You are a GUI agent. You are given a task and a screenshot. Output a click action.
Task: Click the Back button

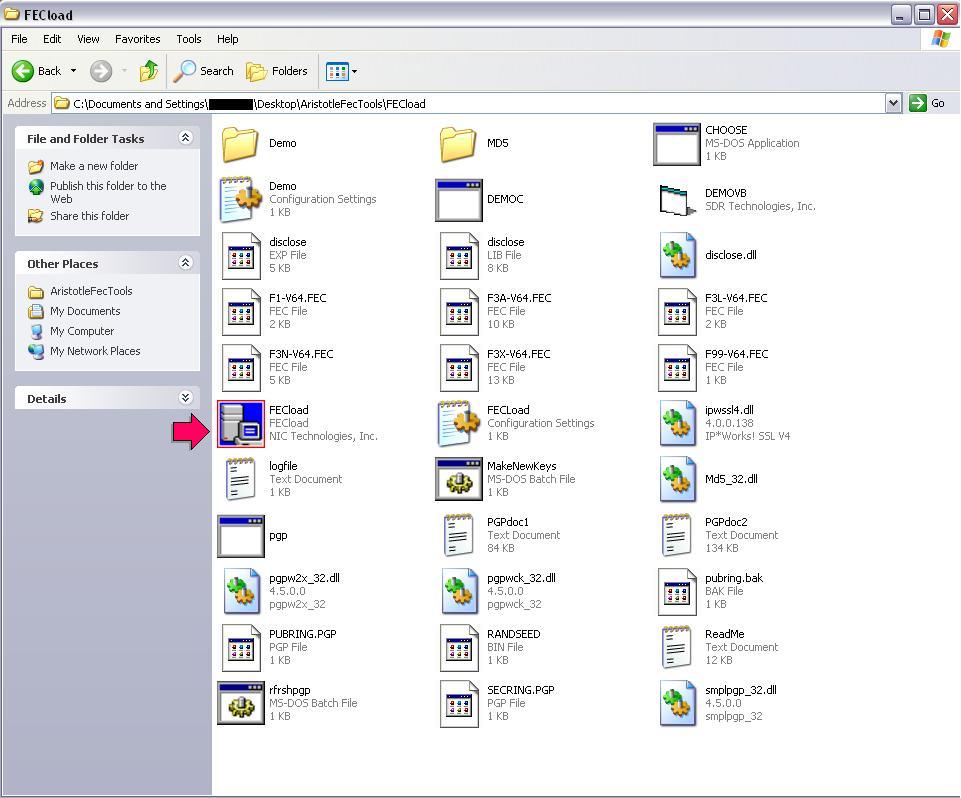[37, 71]
